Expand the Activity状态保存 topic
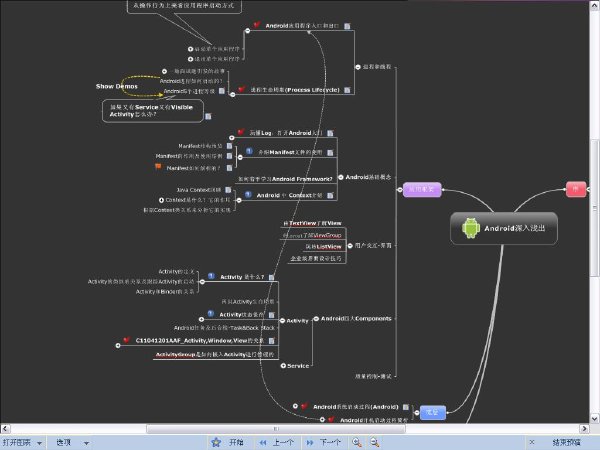Image resolution: width=600 pixels, height=450 pixels. (201, 319)
